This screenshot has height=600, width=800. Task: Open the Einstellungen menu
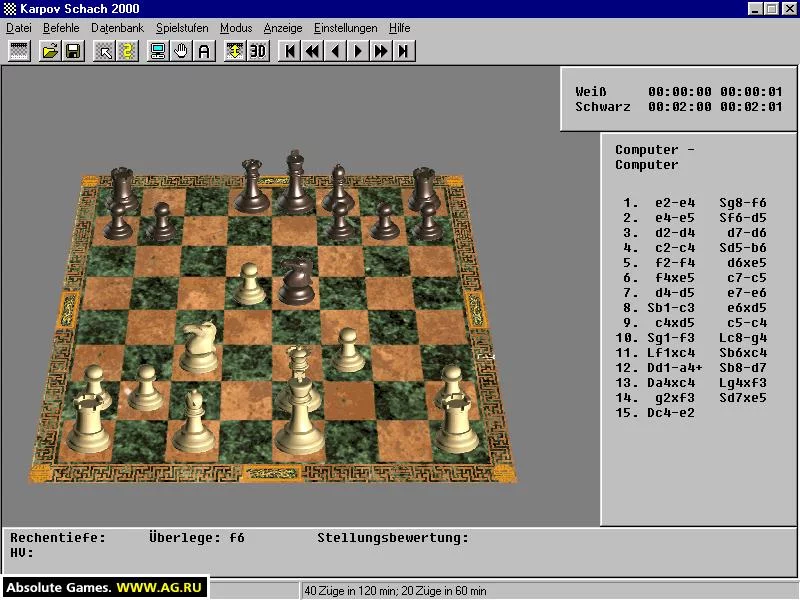click(x=345, y=28)
